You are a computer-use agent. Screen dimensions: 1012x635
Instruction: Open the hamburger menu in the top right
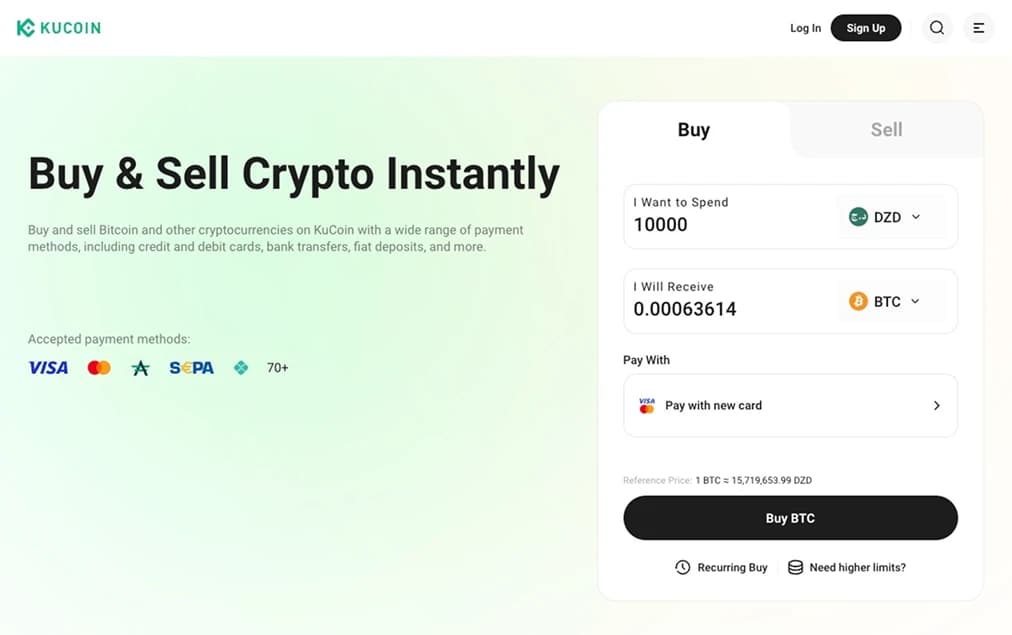pos(978,28)
